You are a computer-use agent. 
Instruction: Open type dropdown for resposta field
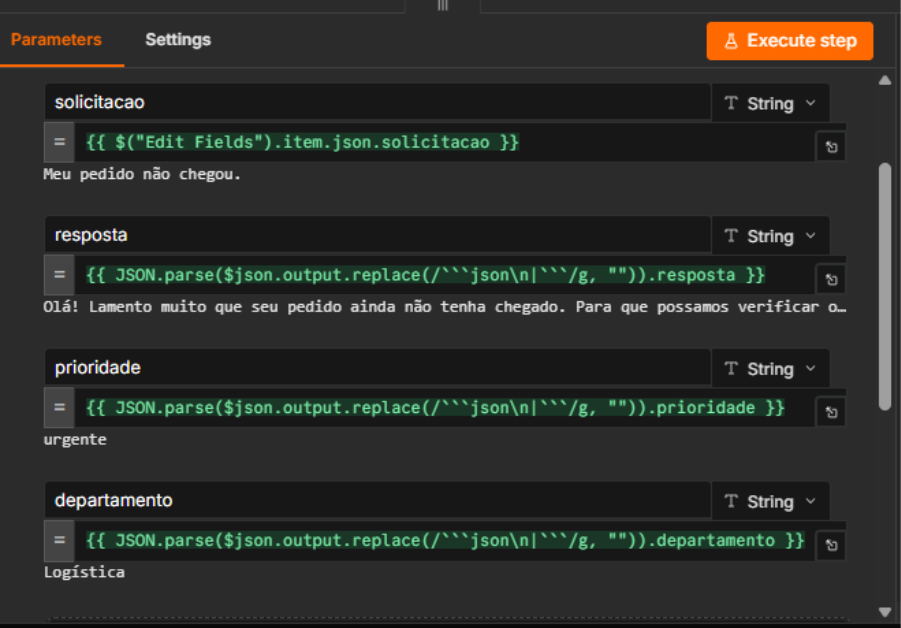point(770,236)
